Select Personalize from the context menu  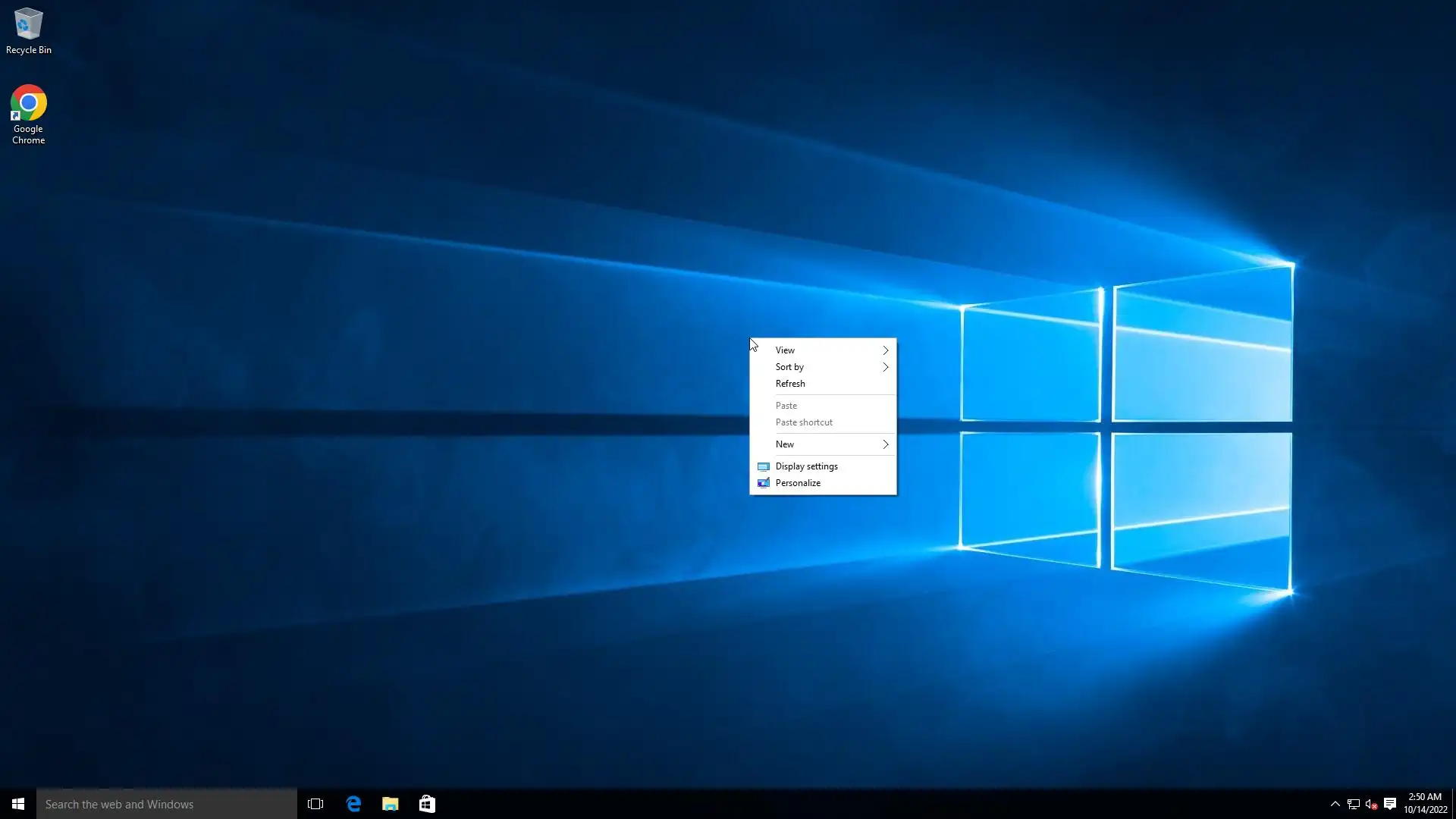tap(798, 483)
